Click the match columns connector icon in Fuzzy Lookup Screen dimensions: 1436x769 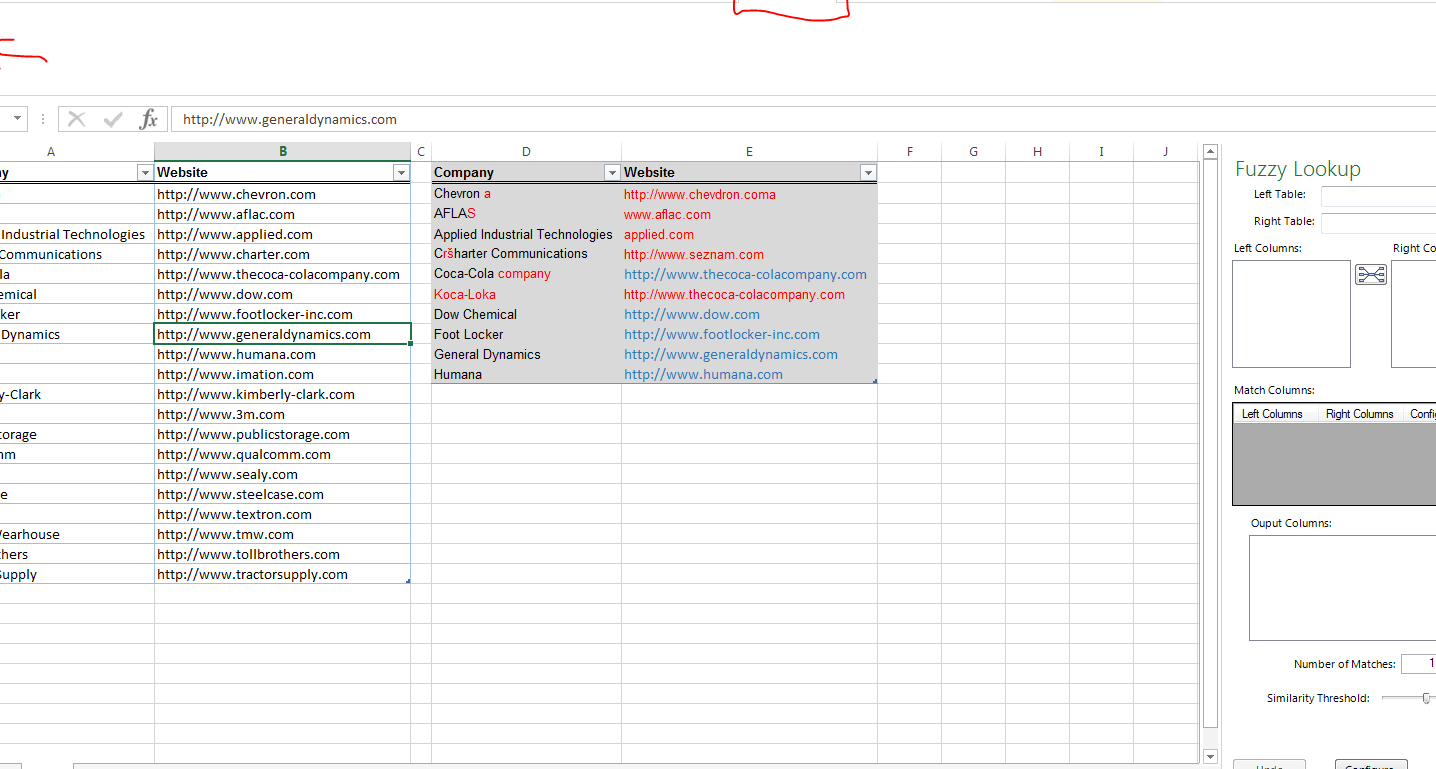(x=1370, y=273)
